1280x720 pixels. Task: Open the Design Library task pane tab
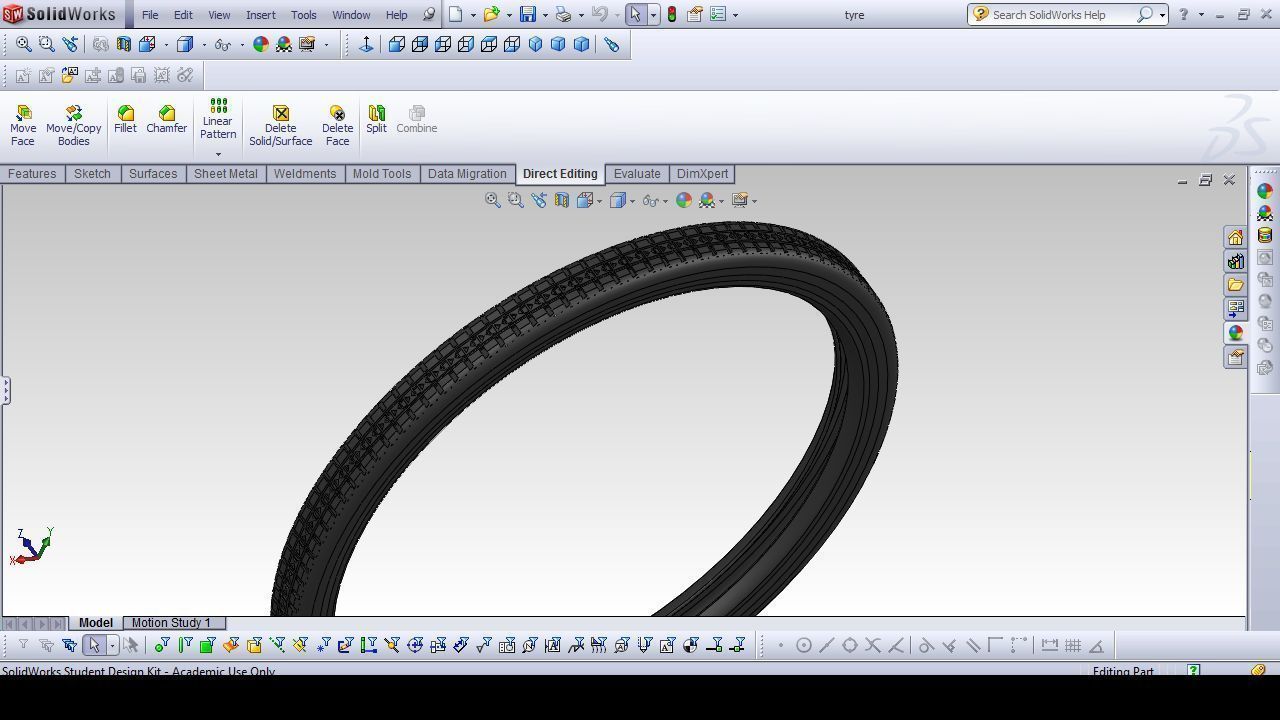pyautogui.click(x=1236, y=261)
